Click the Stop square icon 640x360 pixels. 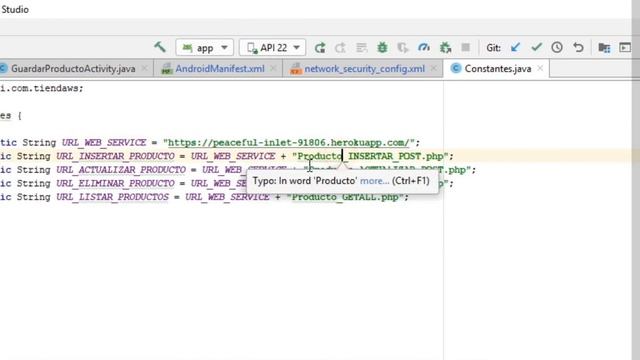466,48
